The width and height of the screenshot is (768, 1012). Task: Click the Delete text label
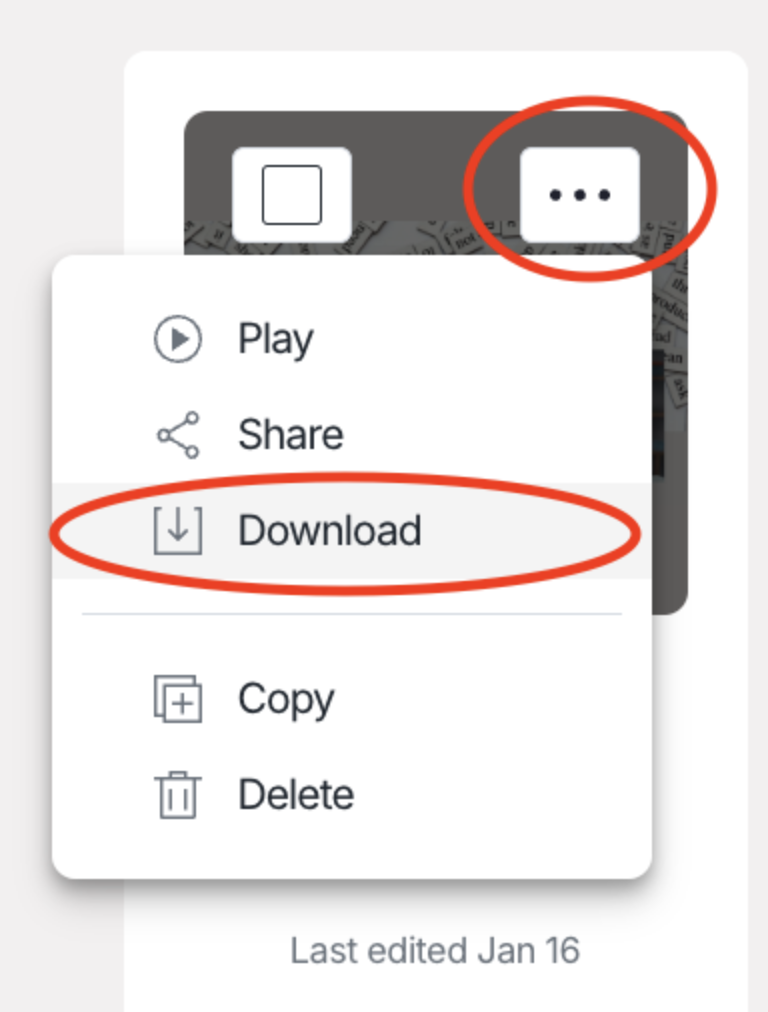296,794
